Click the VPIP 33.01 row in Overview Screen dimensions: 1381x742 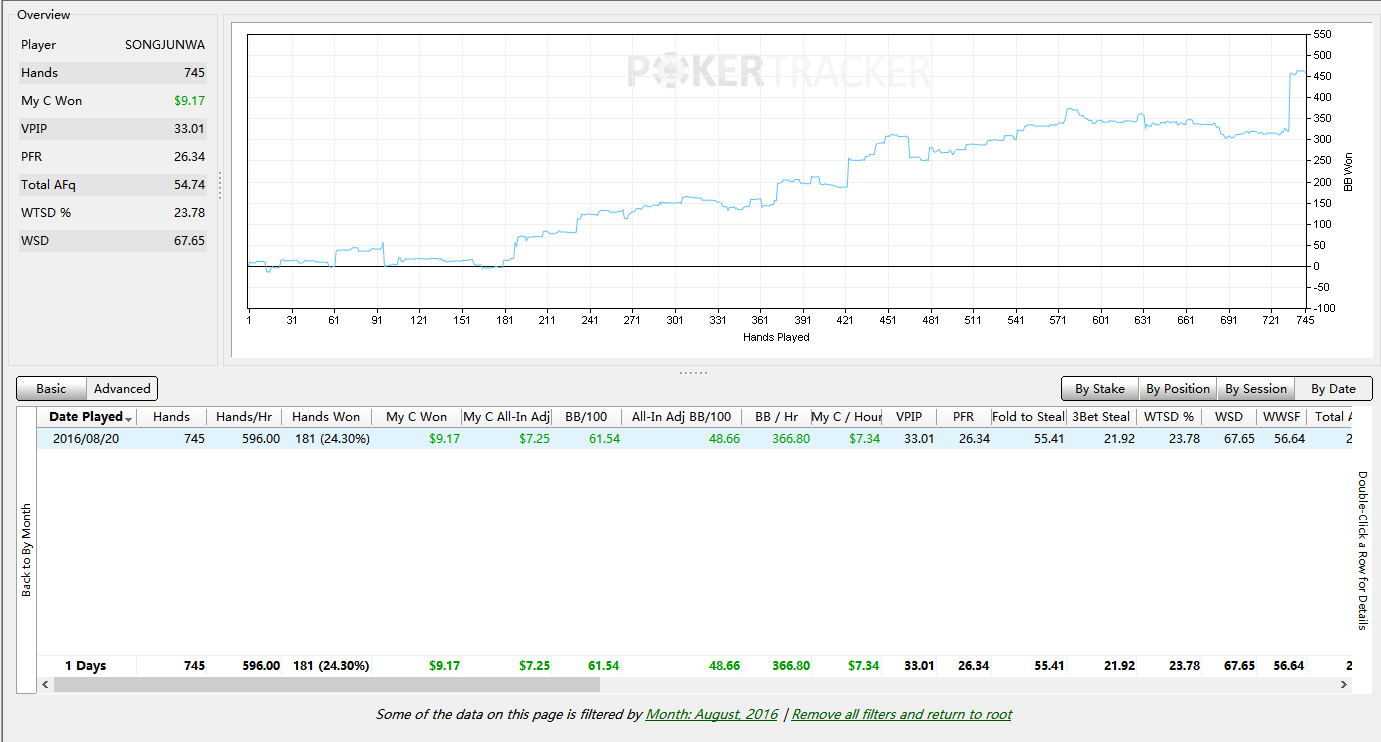(x=113, y=129)
